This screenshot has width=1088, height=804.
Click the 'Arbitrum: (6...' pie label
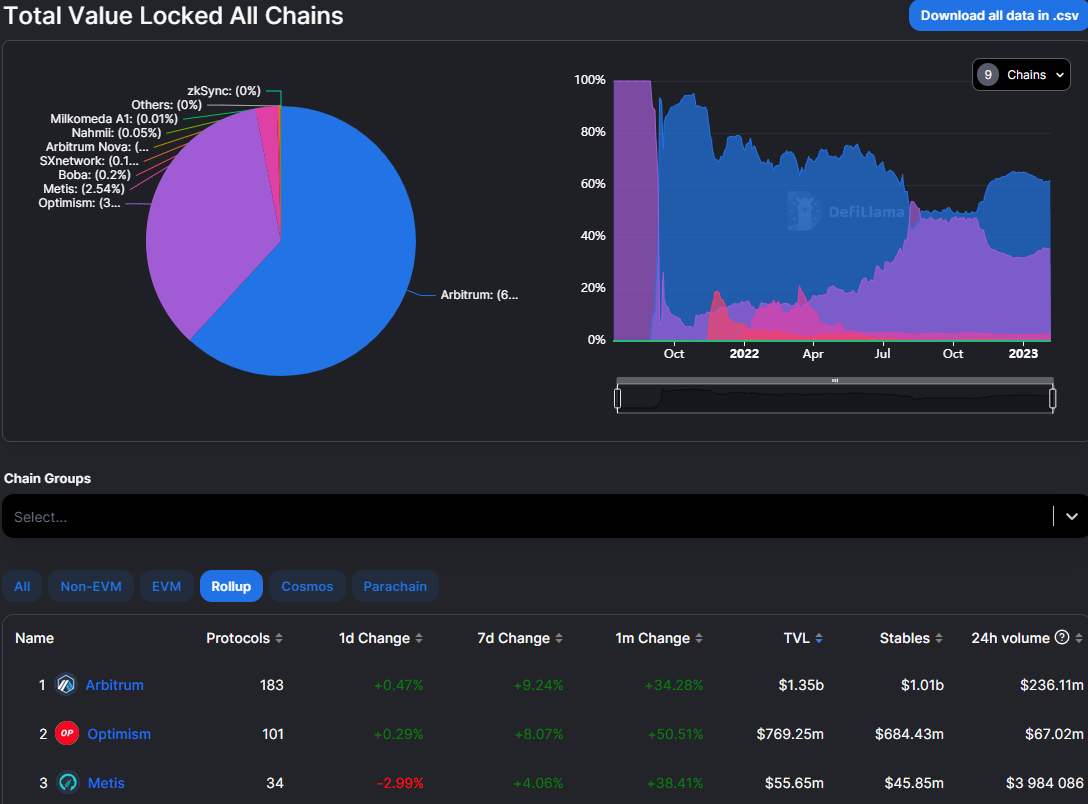tap(479, 295)
